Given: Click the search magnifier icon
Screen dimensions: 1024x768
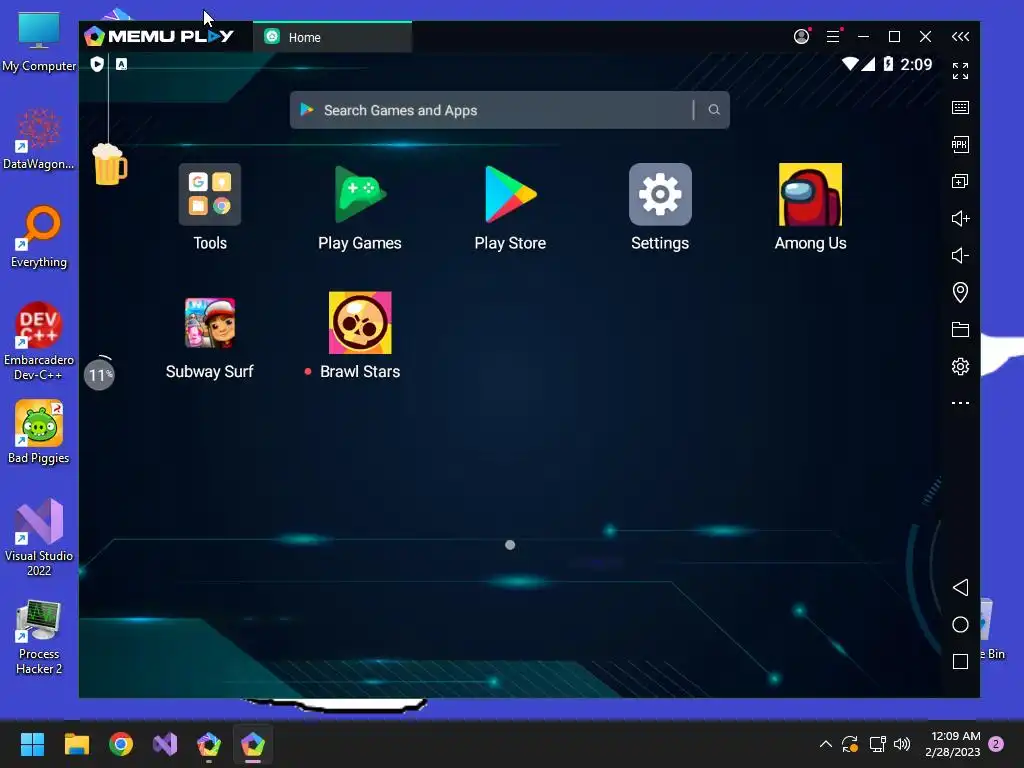Looking at the screenshot, I should pos(714,110).
